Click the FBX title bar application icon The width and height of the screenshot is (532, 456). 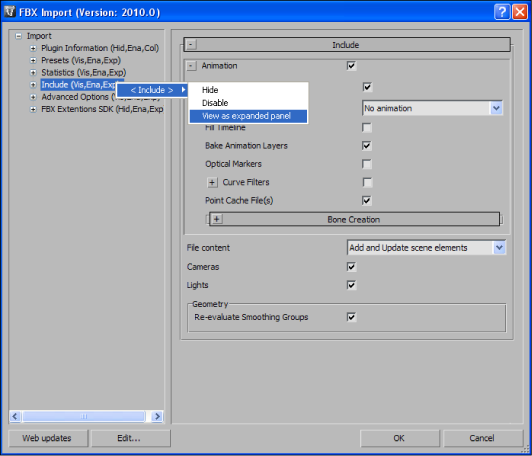[10, 12]
